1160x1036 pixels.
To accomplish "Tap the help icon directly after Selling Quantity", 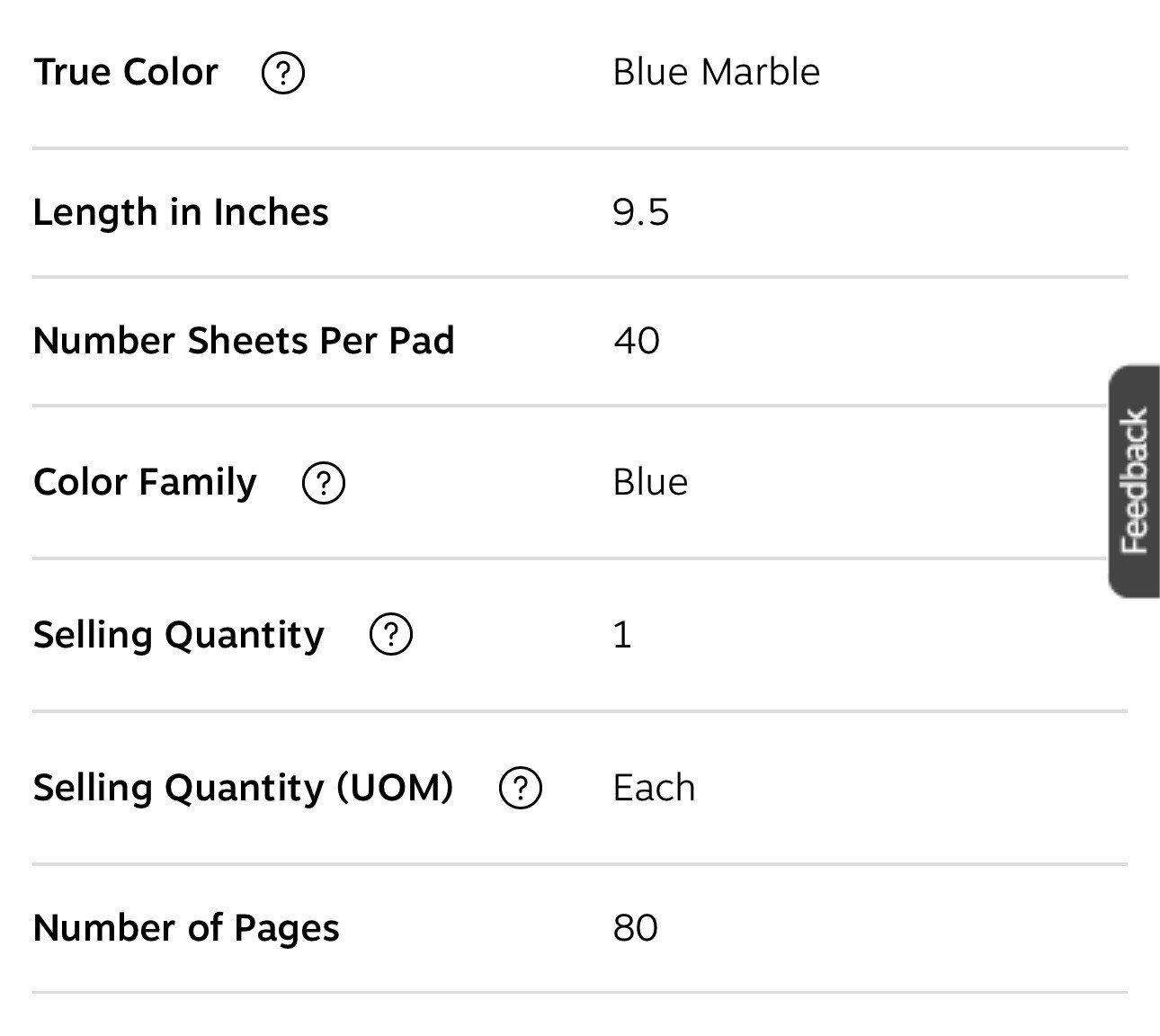I will [391, 635].
